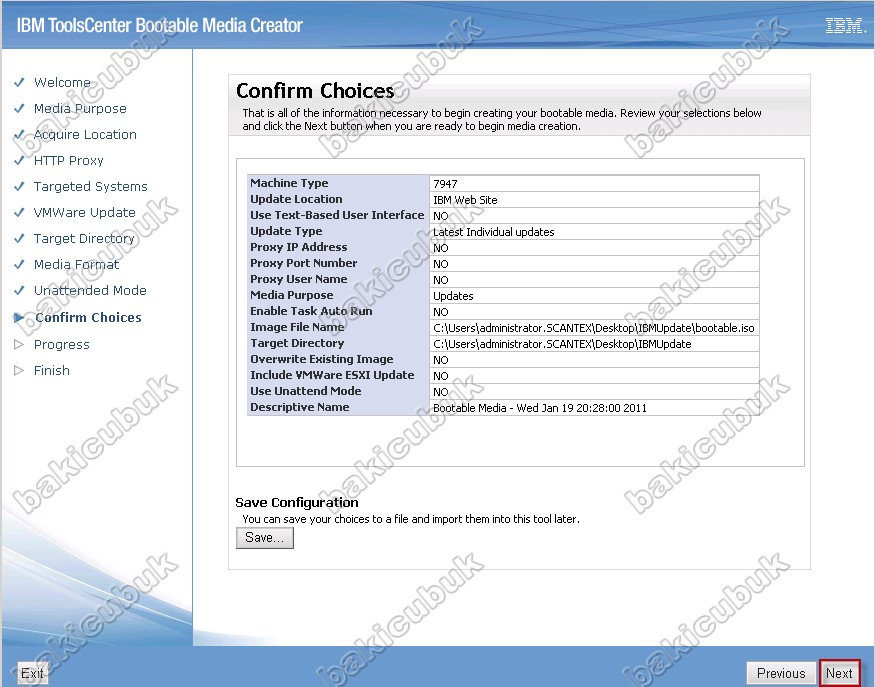Click the checkmark icon beside VMWare Update
This screenshot has width=875, height=687.
point(19,212)
